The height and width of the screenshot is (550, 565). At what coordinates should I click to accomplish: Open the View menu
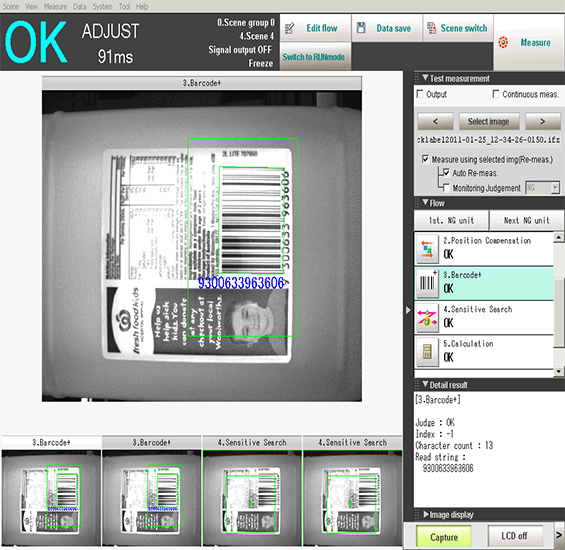(31, 6)
